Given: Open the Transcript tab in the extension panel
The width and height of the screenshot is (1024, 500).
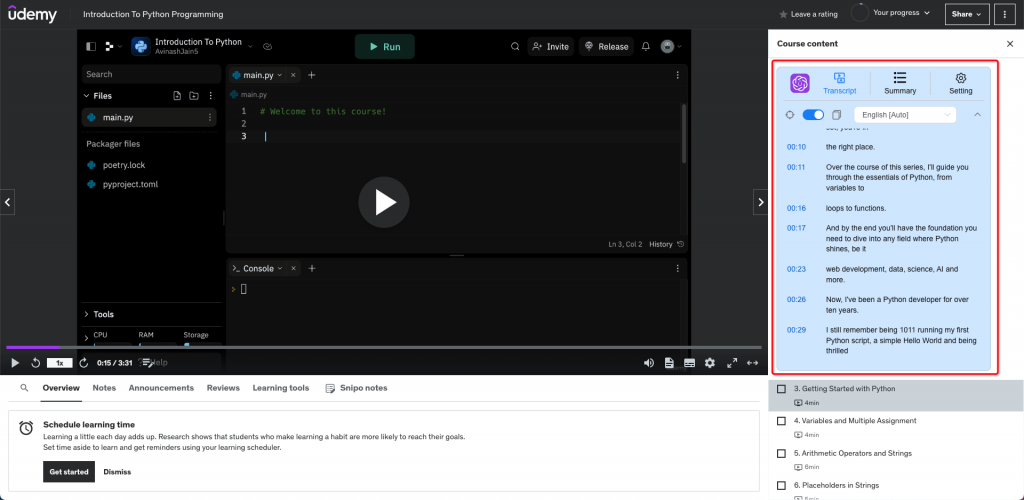Looking at the screenshot, I should pyautogui.click(x=840, y=84).
